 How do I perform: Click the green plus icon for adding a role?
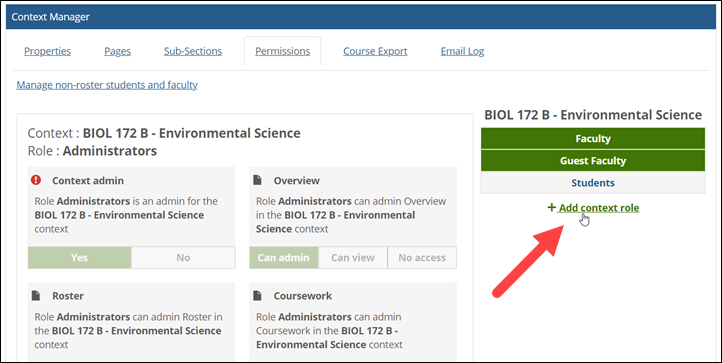click(x=551, y=207)
